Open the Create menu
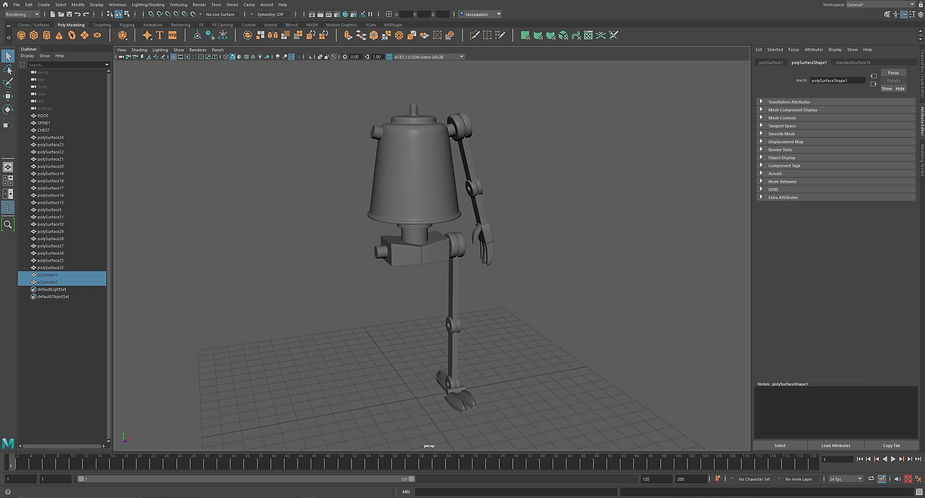Image resolution: width=925 pixels, height=498 pixels. 44,4
